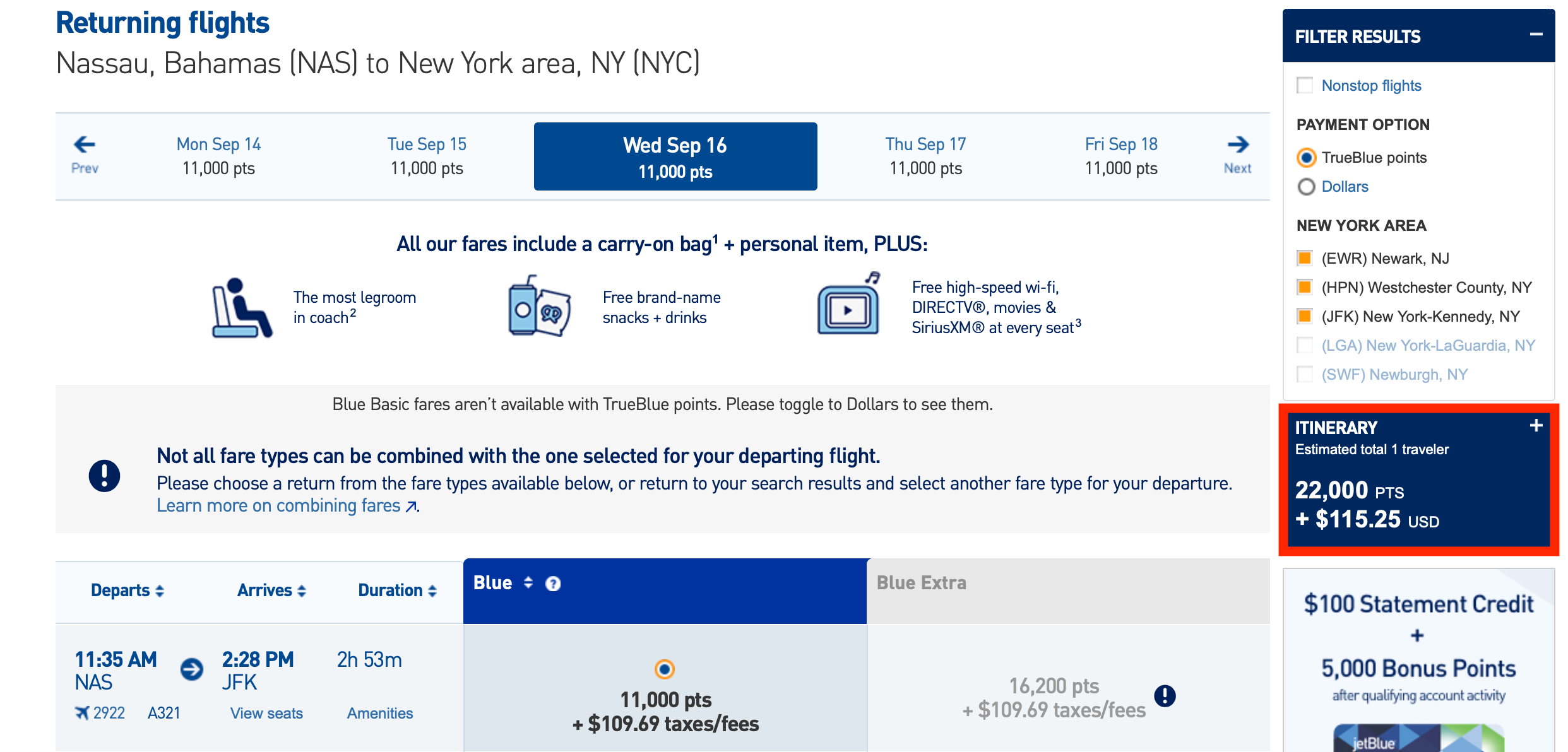Select the Dollars payment option
Image resolution: width=1568 pixels, height=752 pixels.
tap(1305, 187)
